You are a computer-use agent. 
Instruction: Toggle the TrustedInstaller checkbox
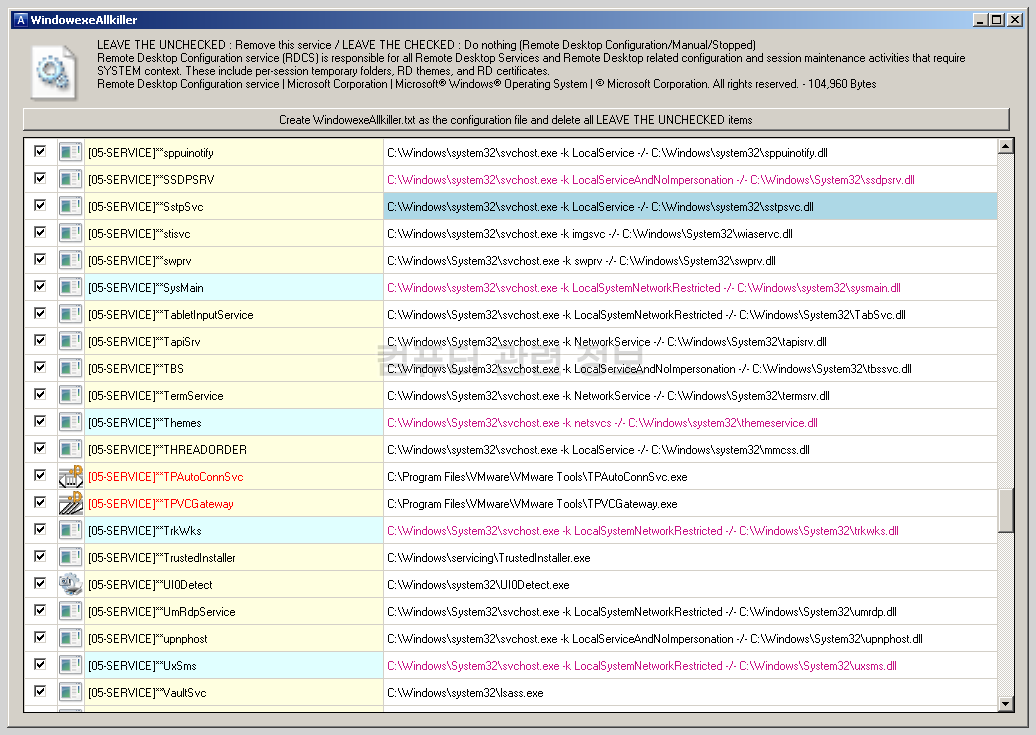40,557
